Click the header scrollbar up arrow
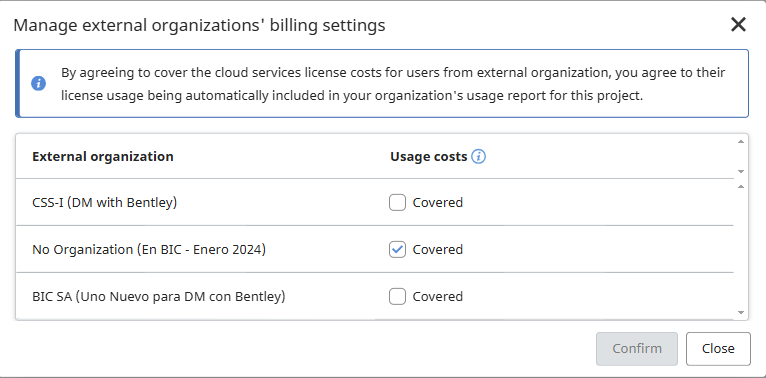 click(741, 142)
